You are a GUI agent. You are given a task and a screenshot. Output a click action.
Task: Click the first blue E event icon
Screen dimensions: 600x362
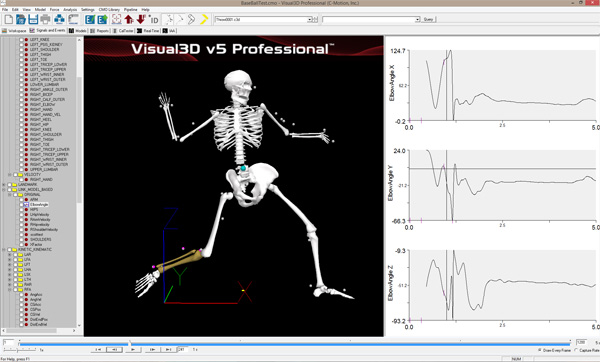click(x=90, y=19)
